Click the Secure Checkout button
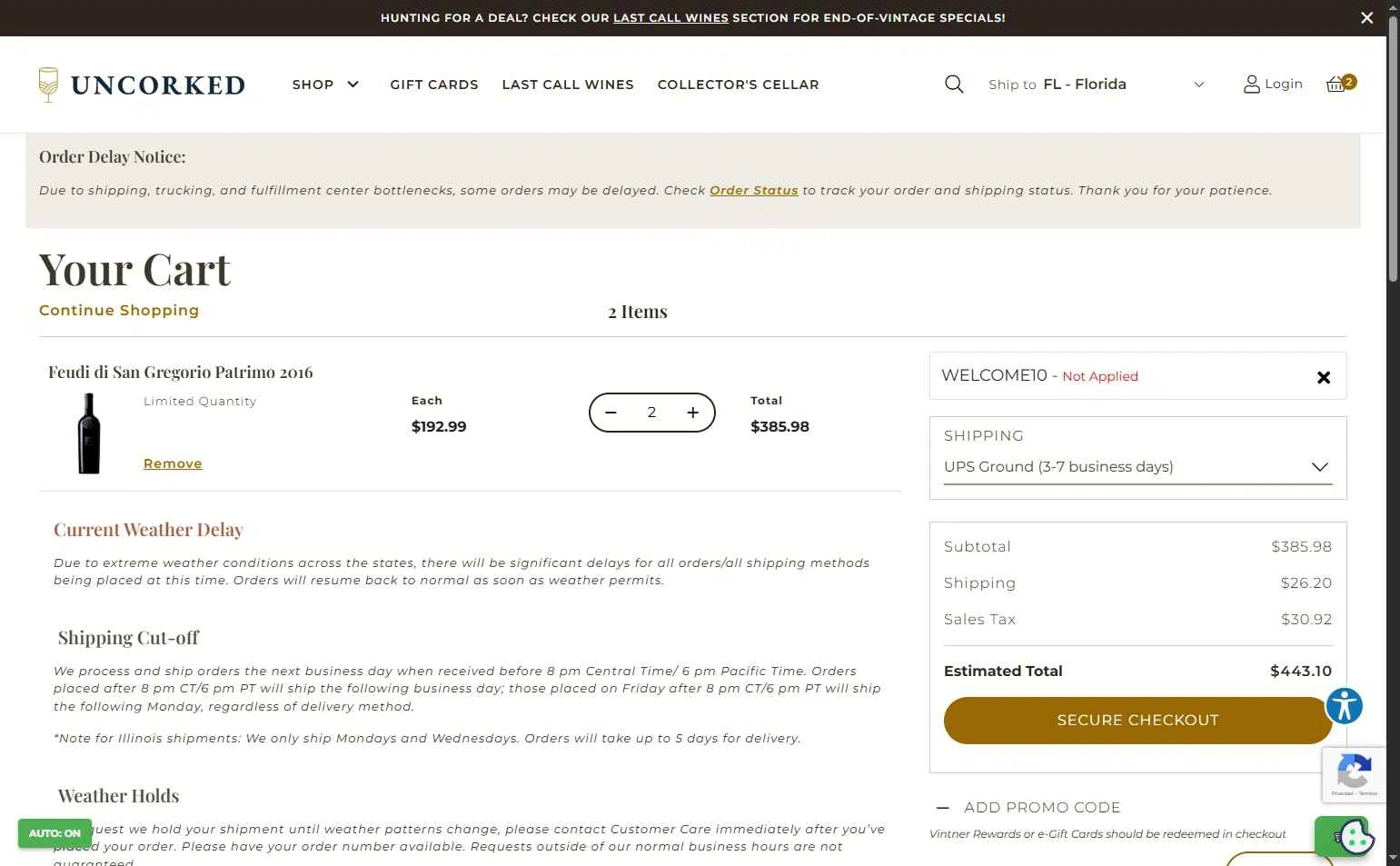The width and height of the screenshot is (1400, 866). click(x=1137, y=721)
